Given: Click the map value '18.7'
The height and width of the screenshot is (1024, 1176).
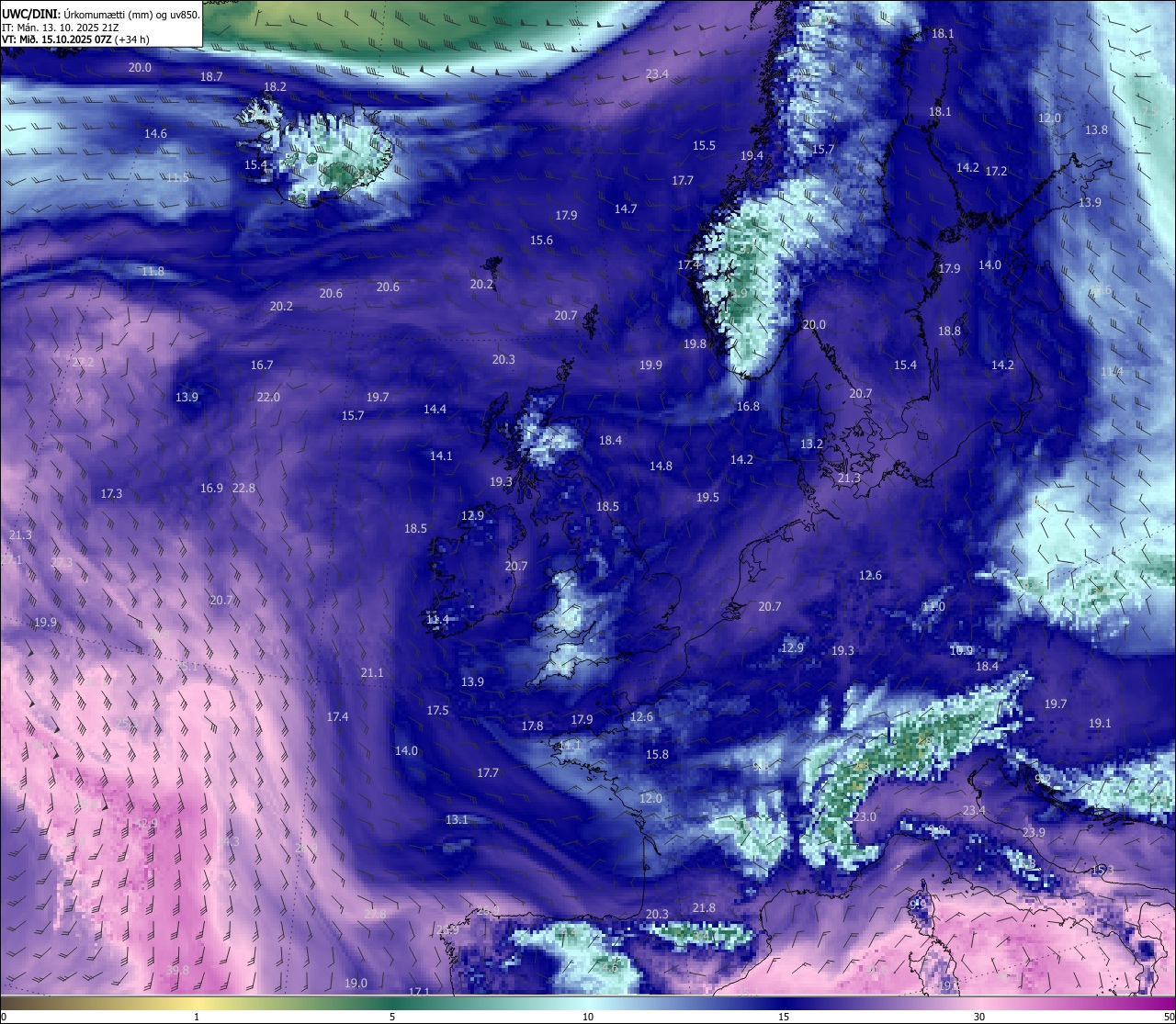Looking at the screenshot, I should click(x=211, y=76).
